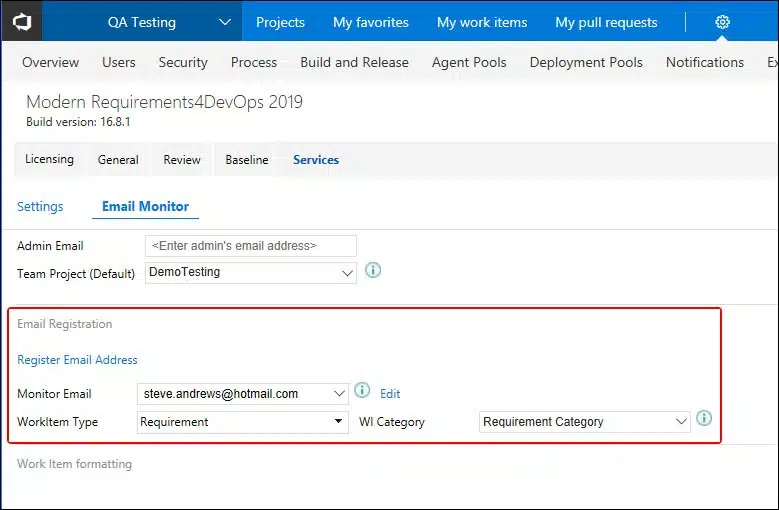The height and width of the screenshot is (510, 779).
Task: Click info icon next to Team Project dropdown
Action: point(373,270)
